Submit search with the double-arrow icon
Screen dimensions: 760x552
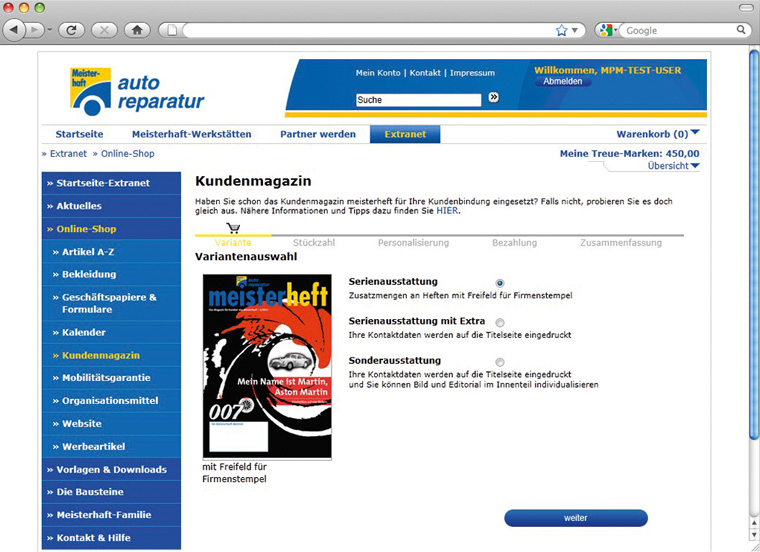[493, 98]
